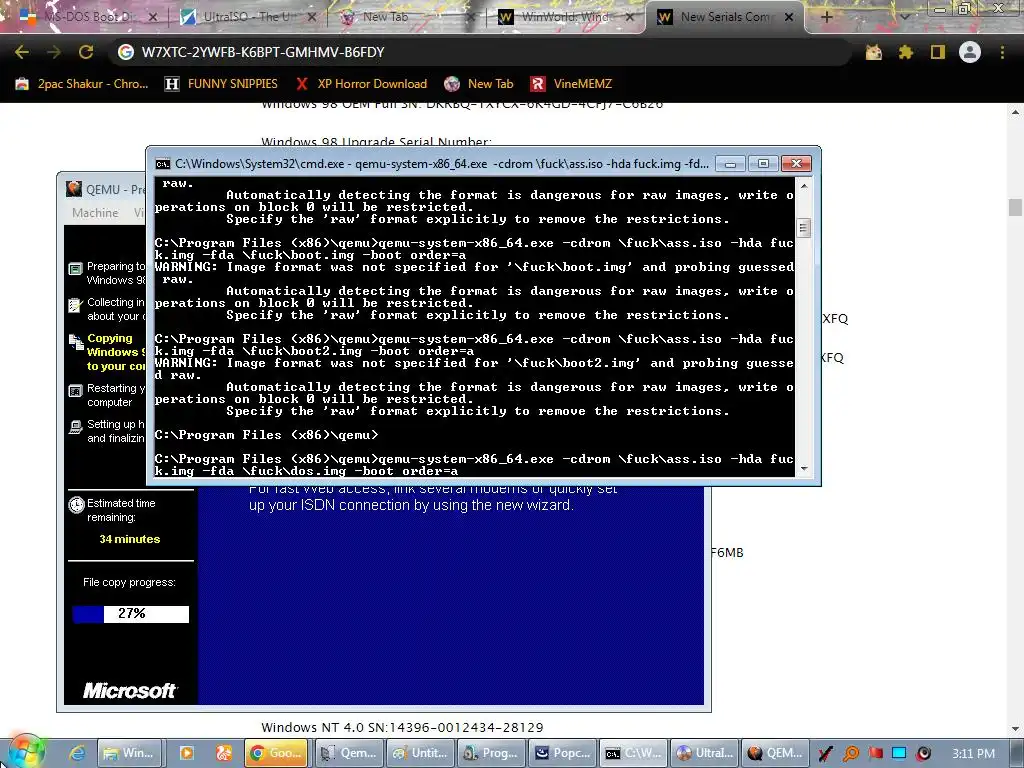Switch to UltraISO taskbar button
1024x768 pixels.
pos(706,753)
